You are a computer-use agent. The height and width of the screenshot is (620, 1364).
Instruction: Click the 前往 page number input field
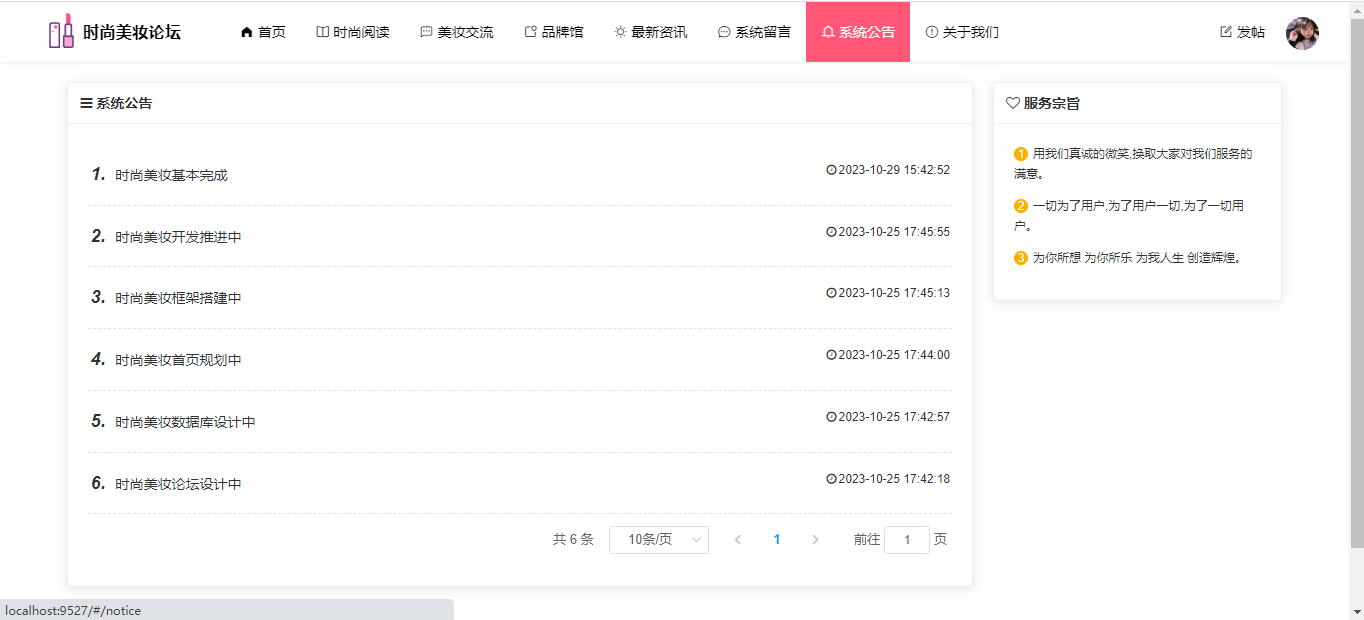(x=907, y=540)
